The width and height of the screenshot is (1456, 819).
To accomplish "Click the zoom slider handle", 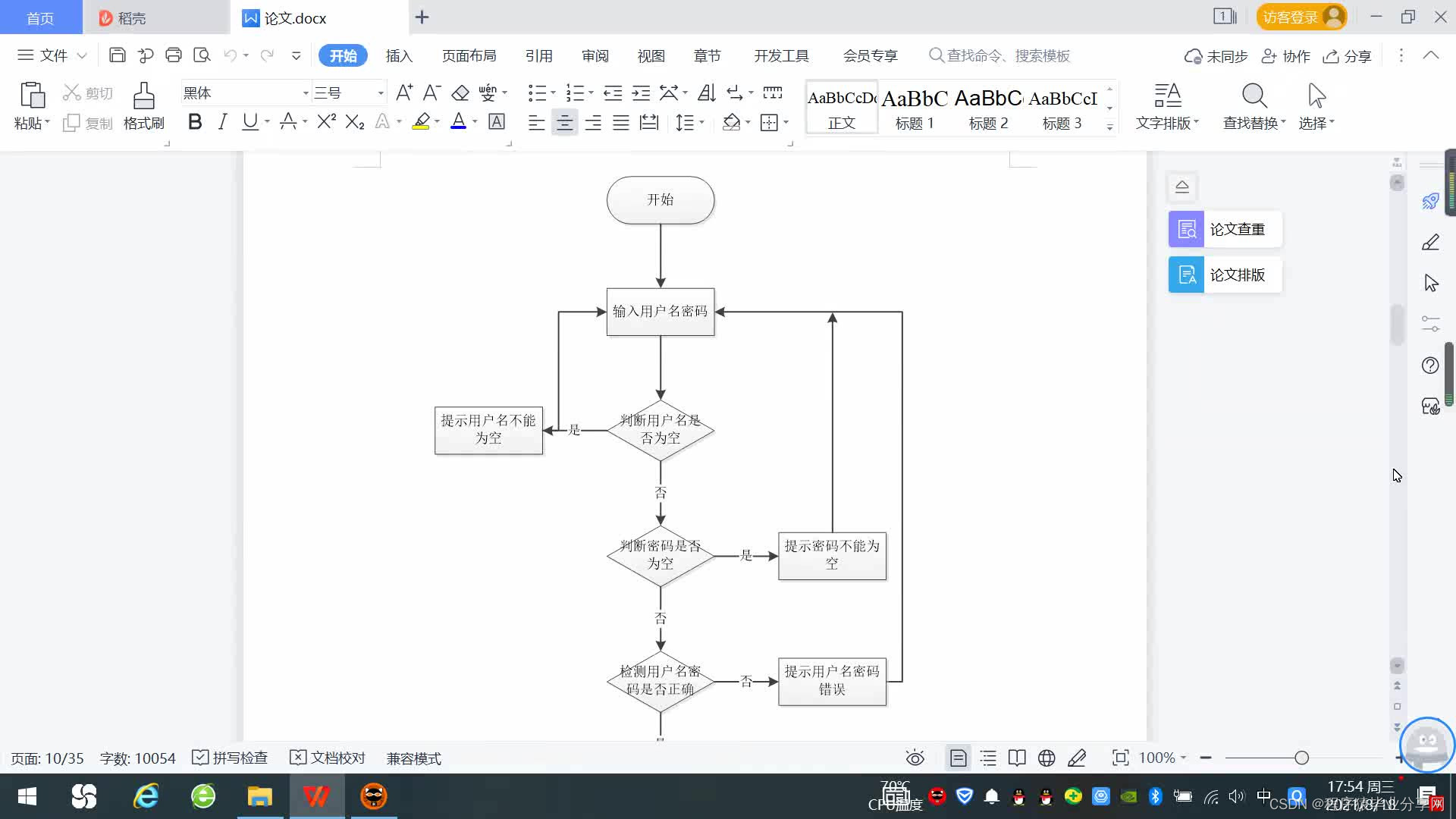I will point(1301,758).
